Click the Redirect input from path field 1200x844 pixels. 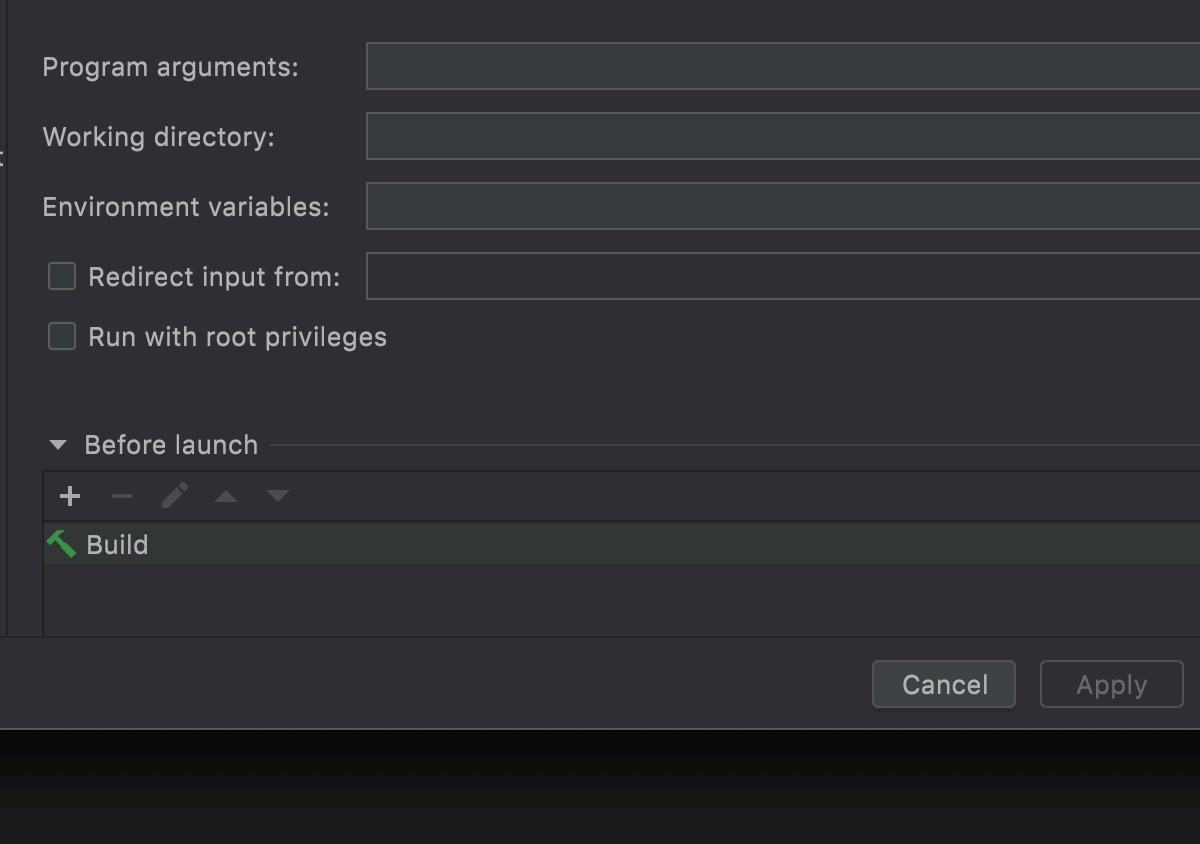780,276
